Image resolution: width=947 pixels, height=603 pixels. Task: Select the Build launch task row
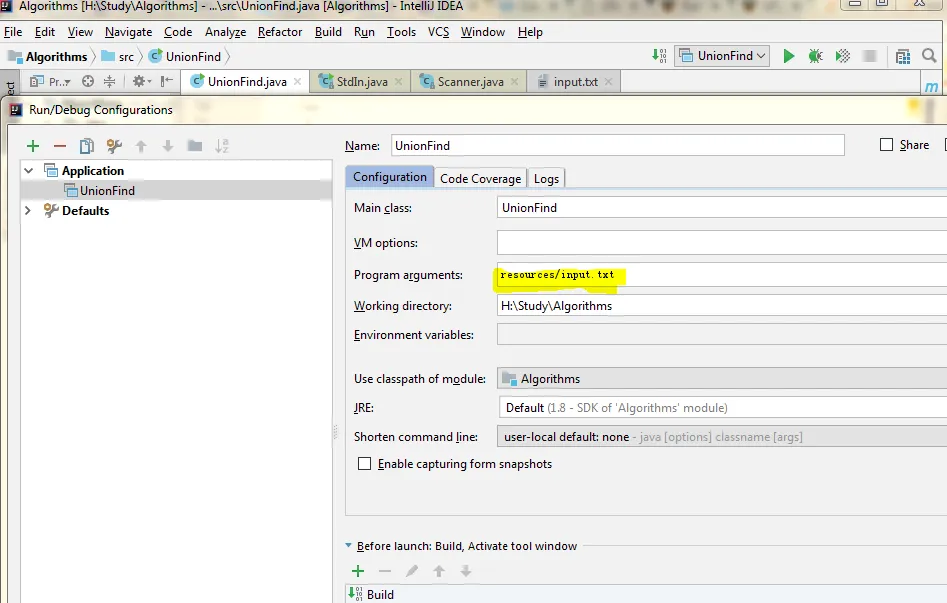coord(647,595)
